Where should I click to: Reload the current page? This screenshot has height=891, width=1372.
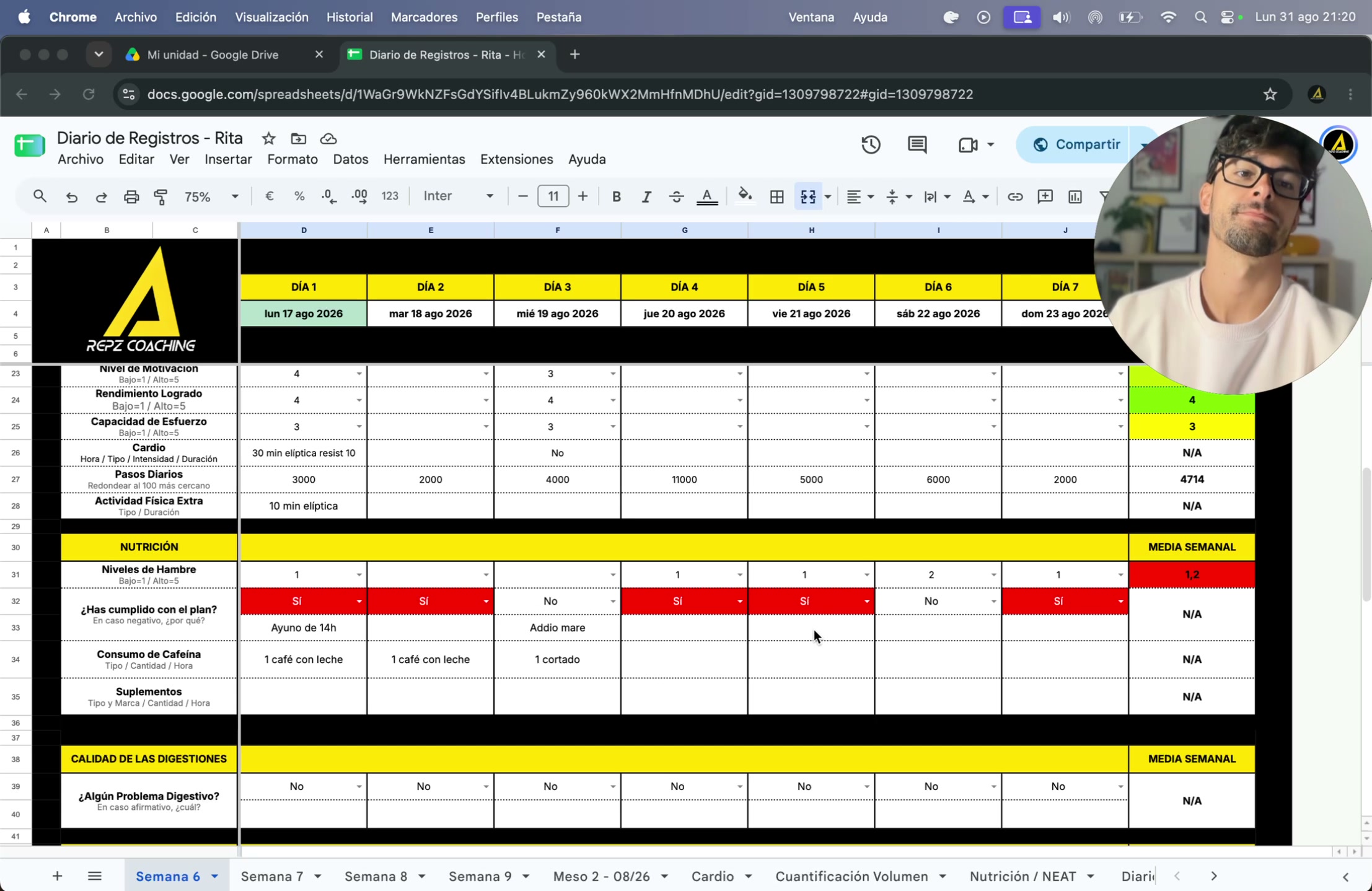89,94
